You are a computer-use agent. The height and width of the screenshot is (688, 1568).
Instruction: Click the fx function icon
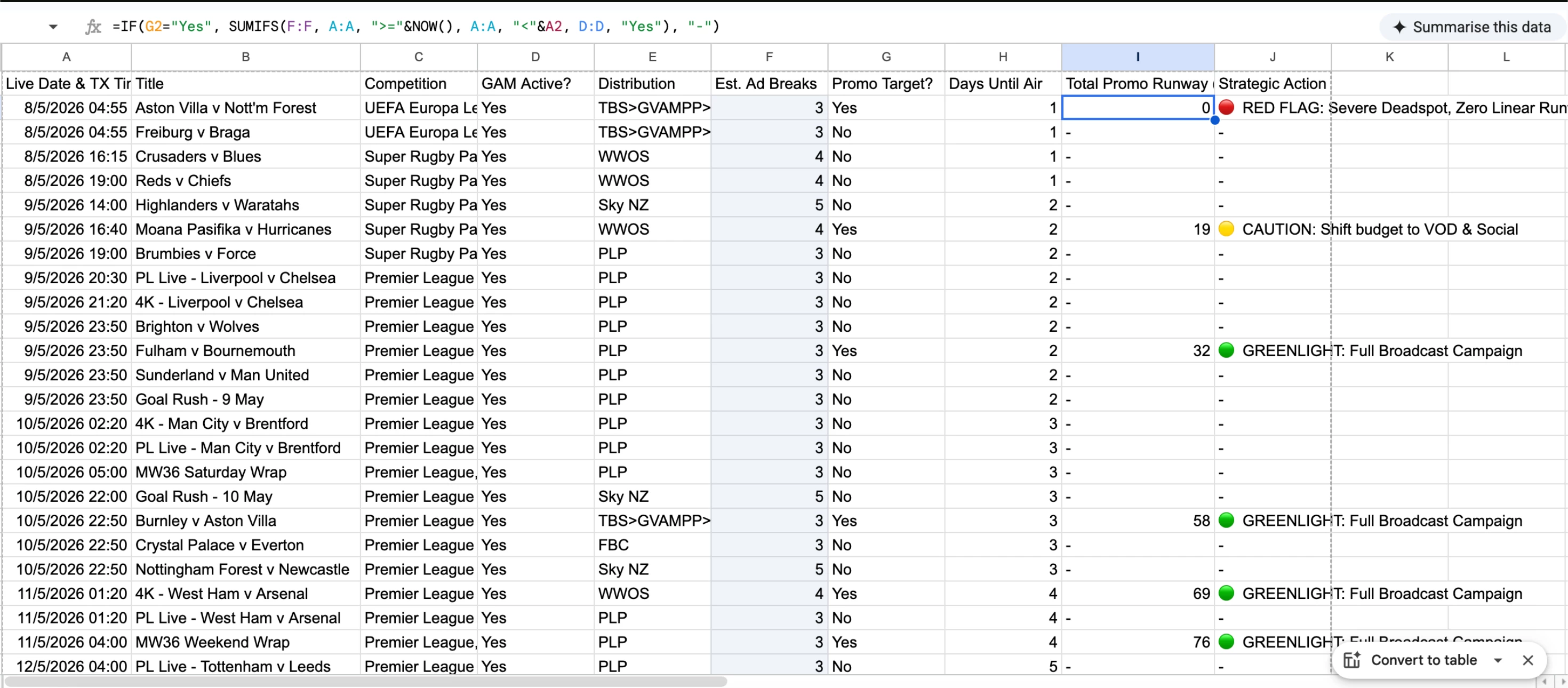pos(92,27)
